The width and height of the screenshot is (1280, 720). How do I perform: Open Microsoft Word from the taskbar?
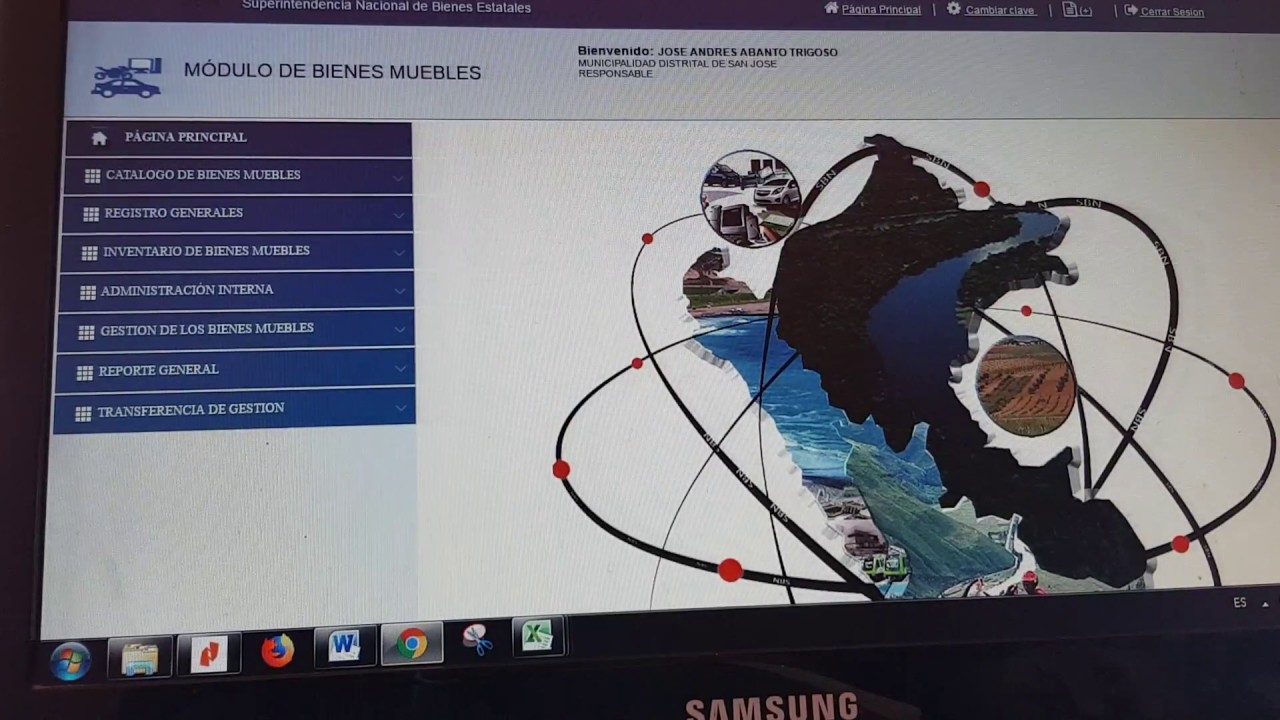point(344,646)
